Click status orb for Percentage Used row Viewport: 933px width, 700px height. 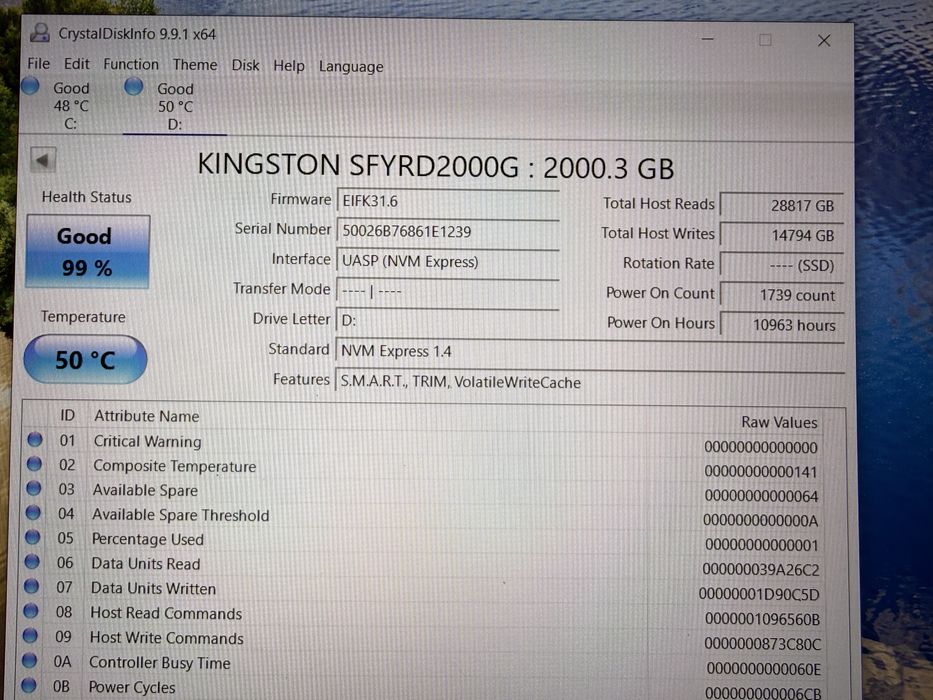coord(32,537)
